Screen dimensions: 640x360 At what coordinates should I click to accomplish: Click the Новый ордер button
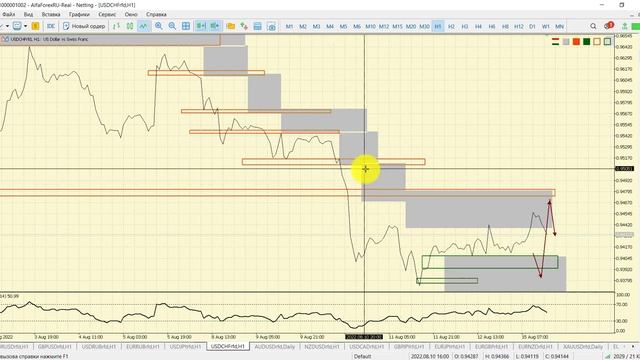coord(84,26)
